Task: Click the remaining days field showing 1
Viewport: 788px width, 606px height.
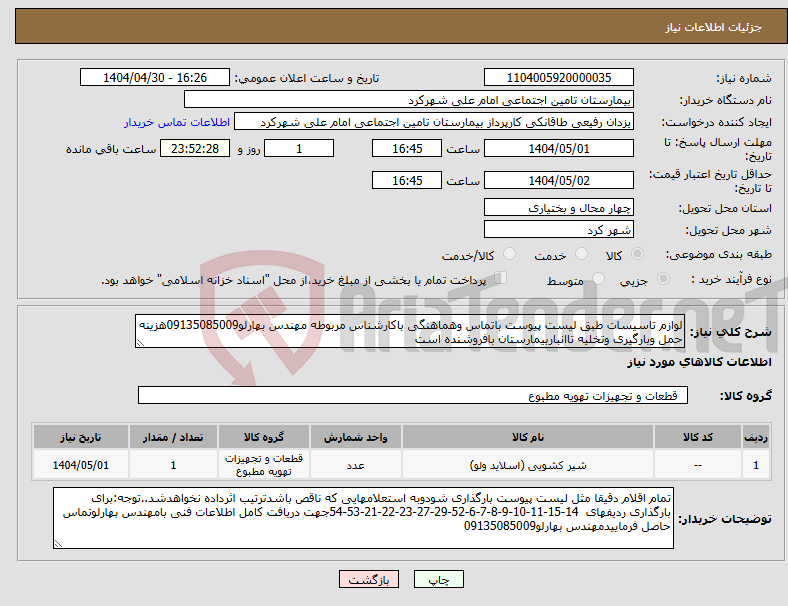Action: coord(299,148)
